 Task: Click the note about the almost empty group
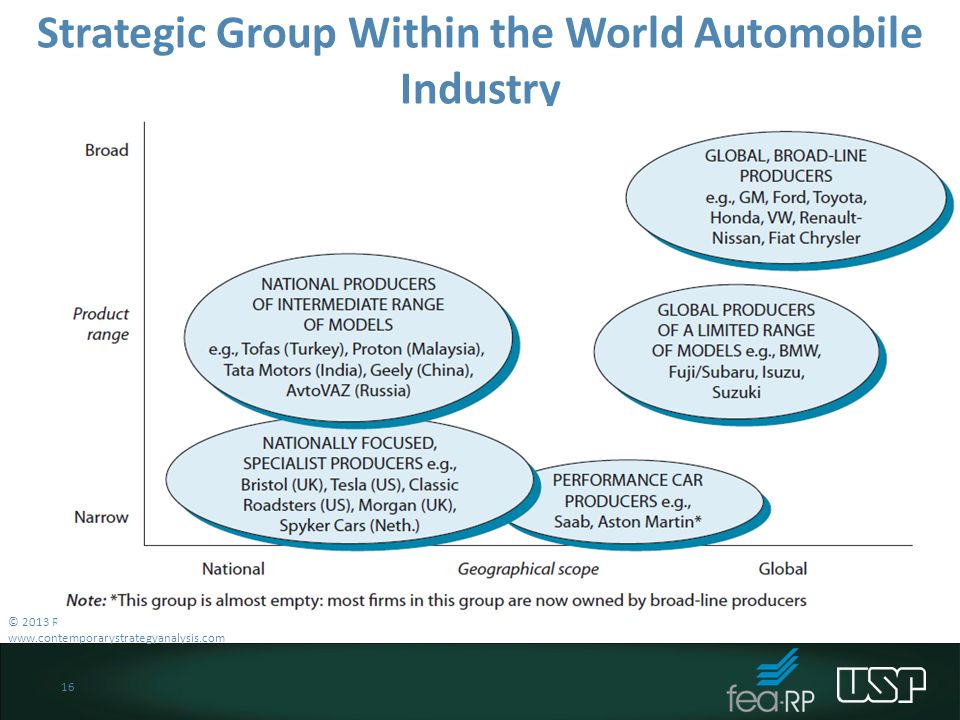tap(436, 600)
